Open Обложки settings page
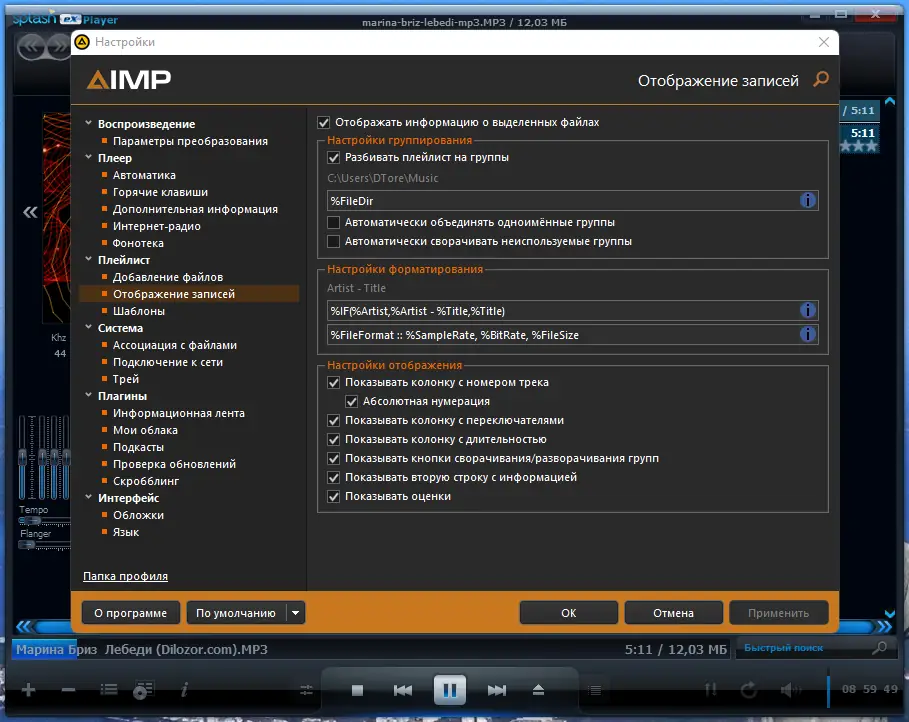Image resolution: width=909 pixels, height=722 pixels. pyautogui.click(x=138, y=515)
